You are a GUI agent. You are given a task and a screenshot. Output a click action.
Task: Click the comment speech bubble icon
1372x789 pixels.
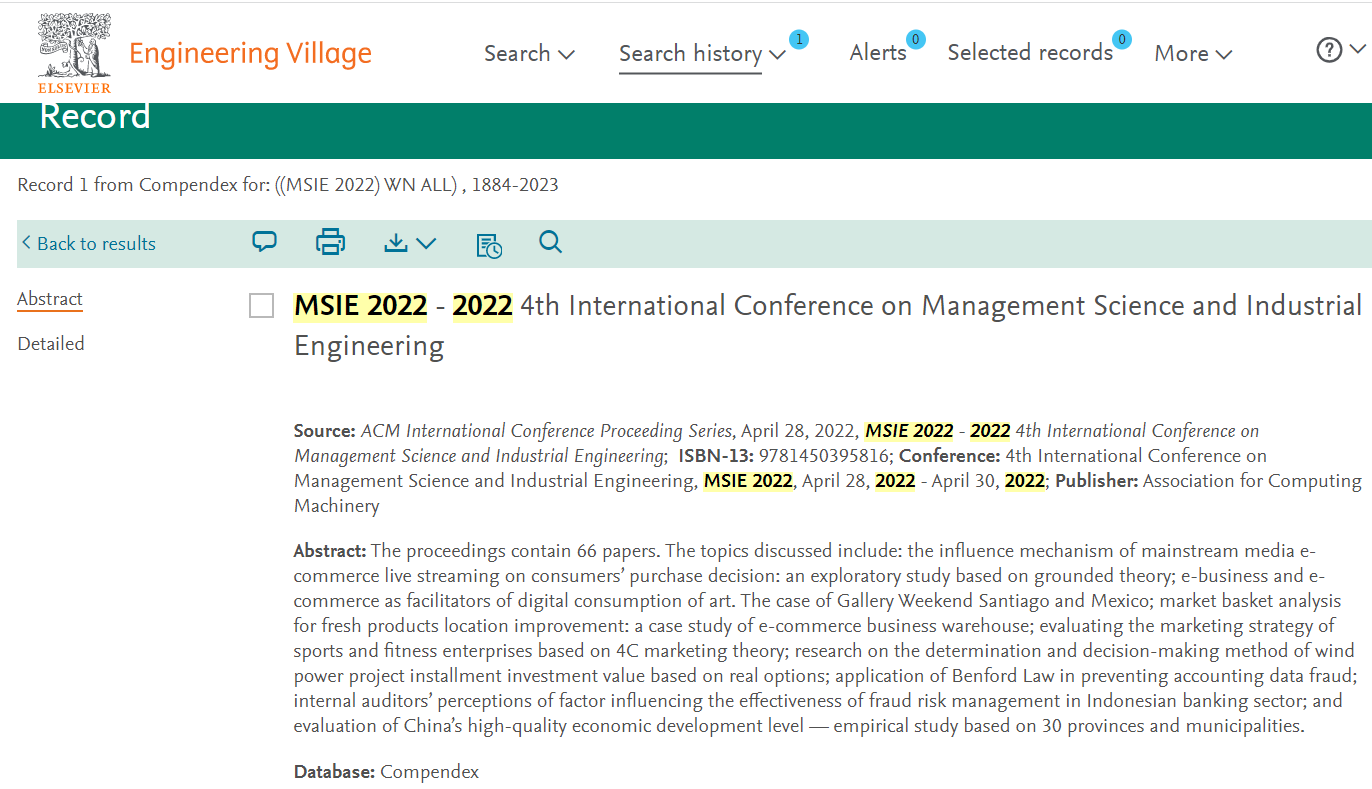click(264, 242)
